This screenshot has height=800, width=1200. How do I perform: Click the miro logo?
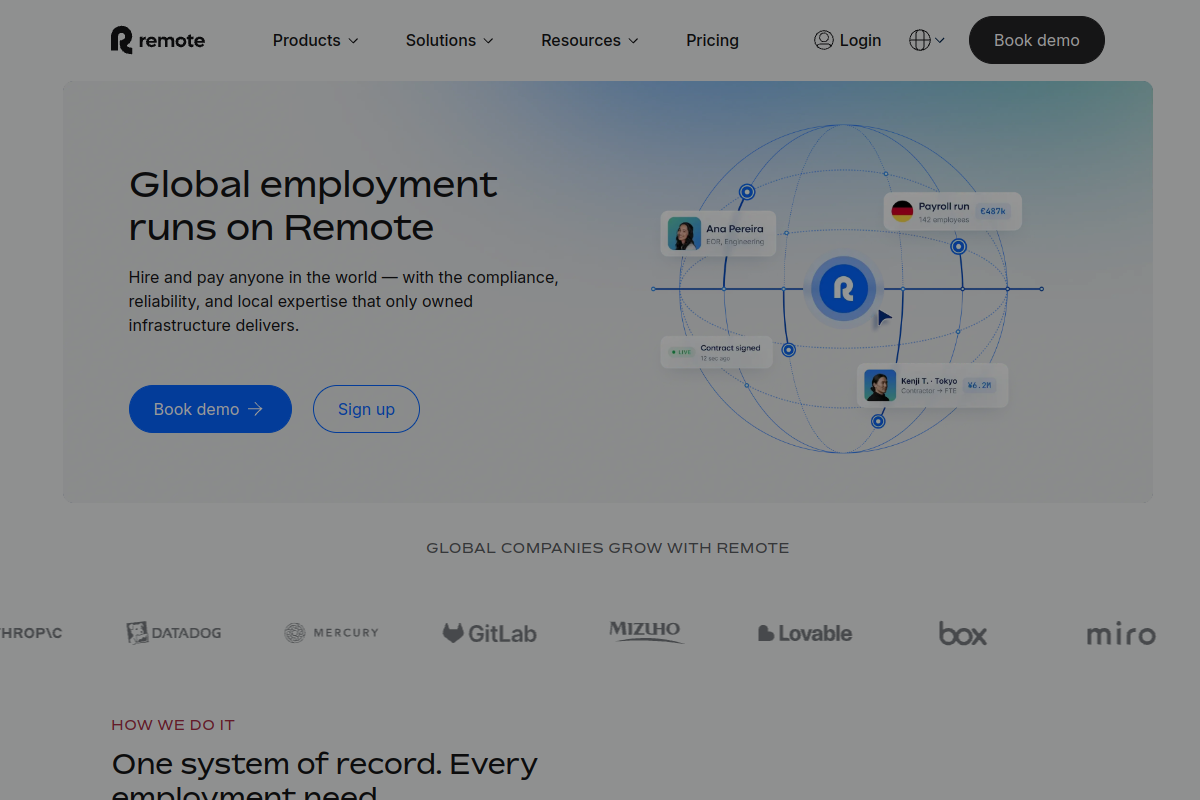coord(1121,634)
